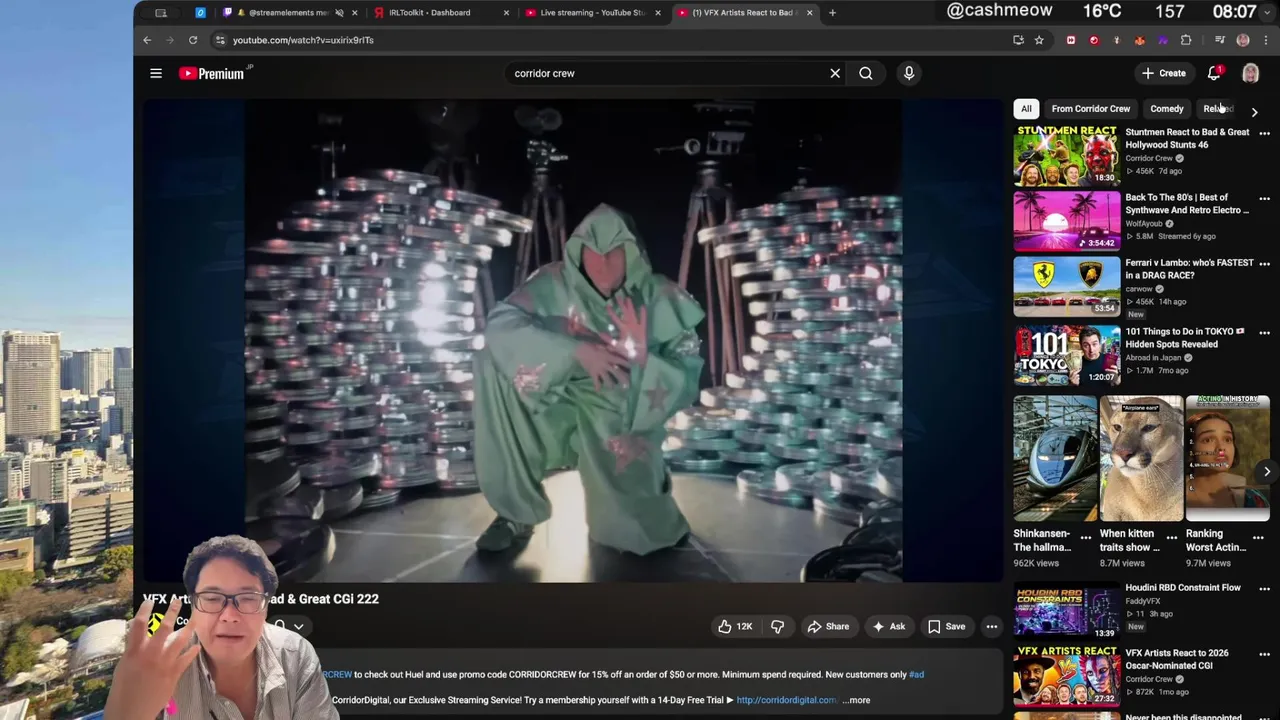Open notification preference dropdown beside bell
The image size is (1280, 720).
tap(298, 627)
